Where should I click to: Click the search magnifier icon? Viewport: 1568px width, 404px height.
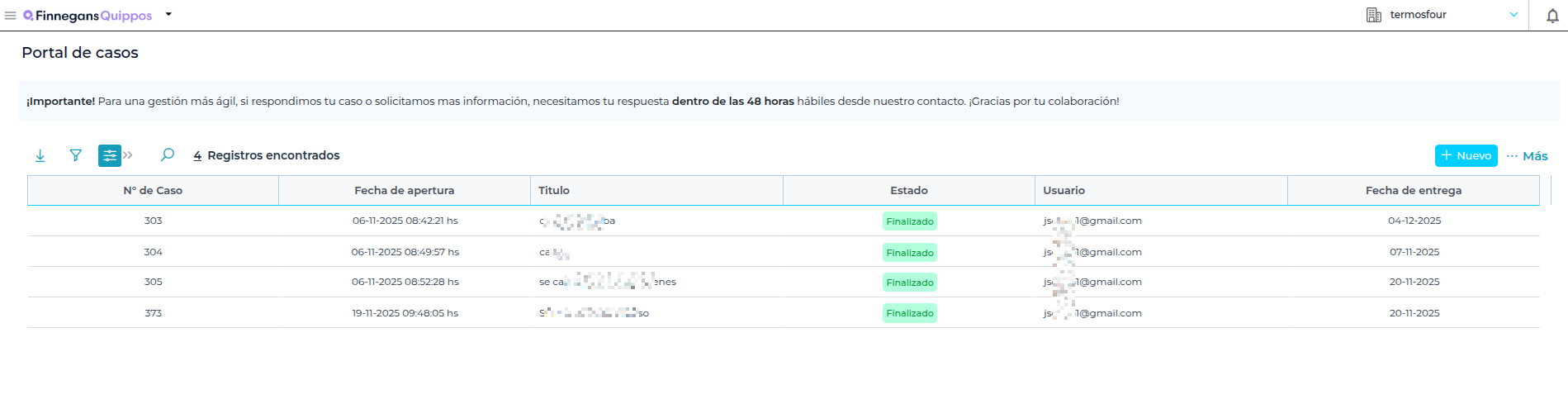(168, 154)
